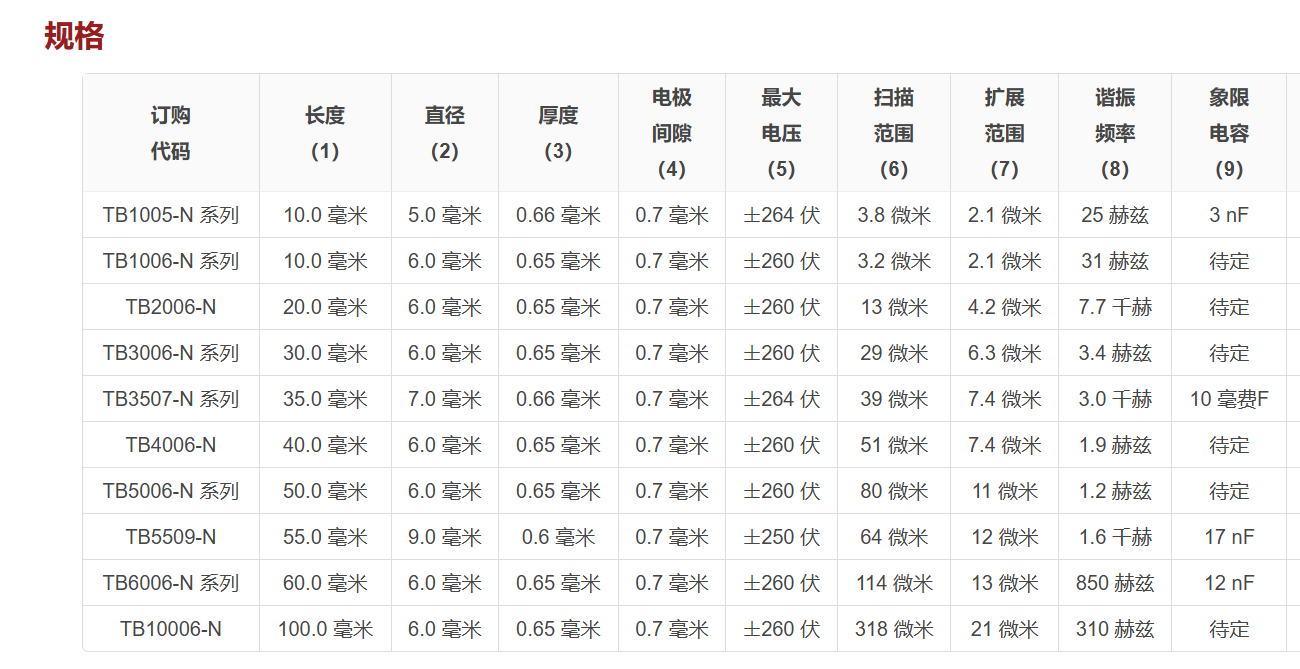Click the 最大电压 (5) header cell

tap(781, 133)
